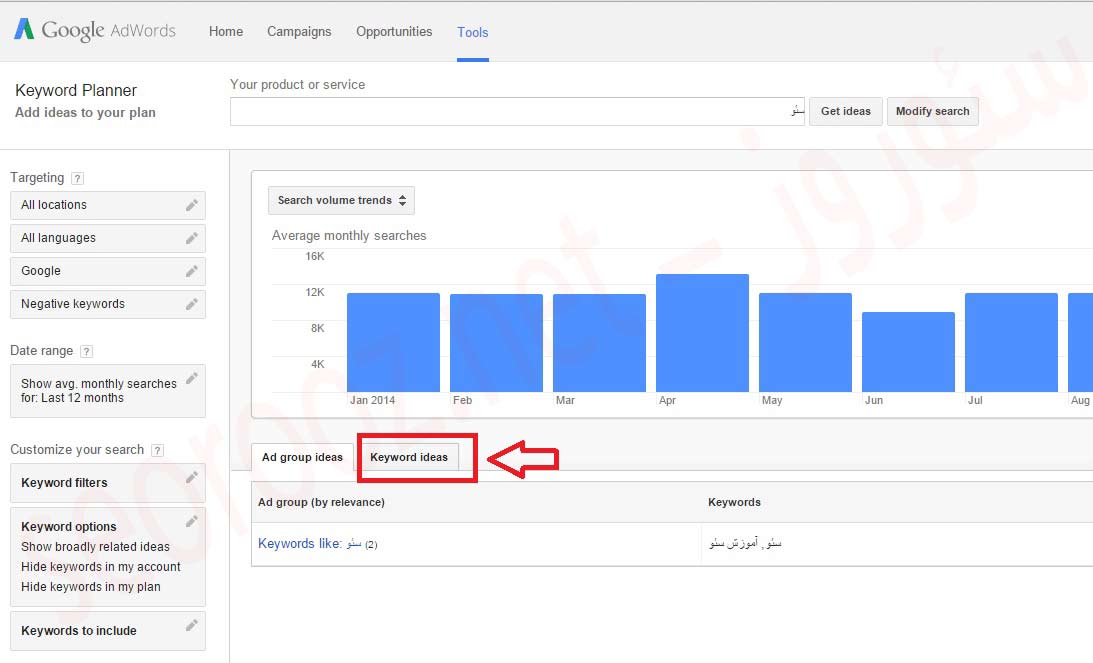Screen dimensions: 1093x663
Task: Click date range pencil icon
Action: coord(192,378)
